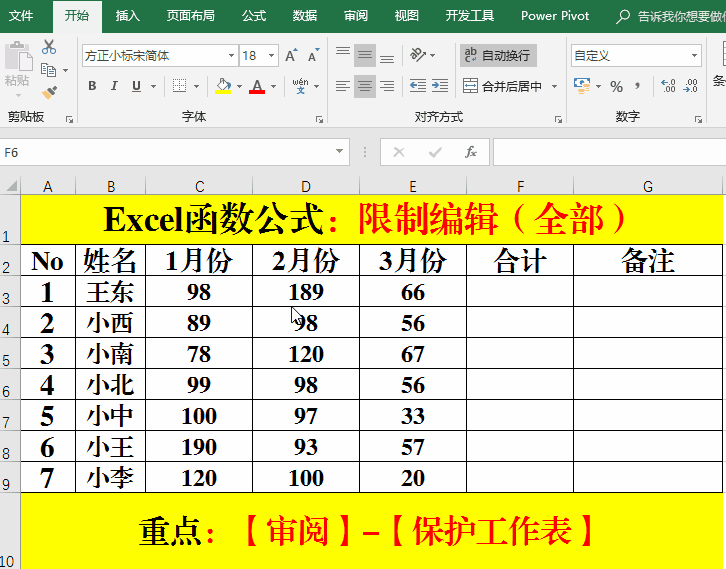This screenshot has height=569, width=726.
Task: Open the 对齐方式 group dialog launcher
Action: (x=558, y=120)
